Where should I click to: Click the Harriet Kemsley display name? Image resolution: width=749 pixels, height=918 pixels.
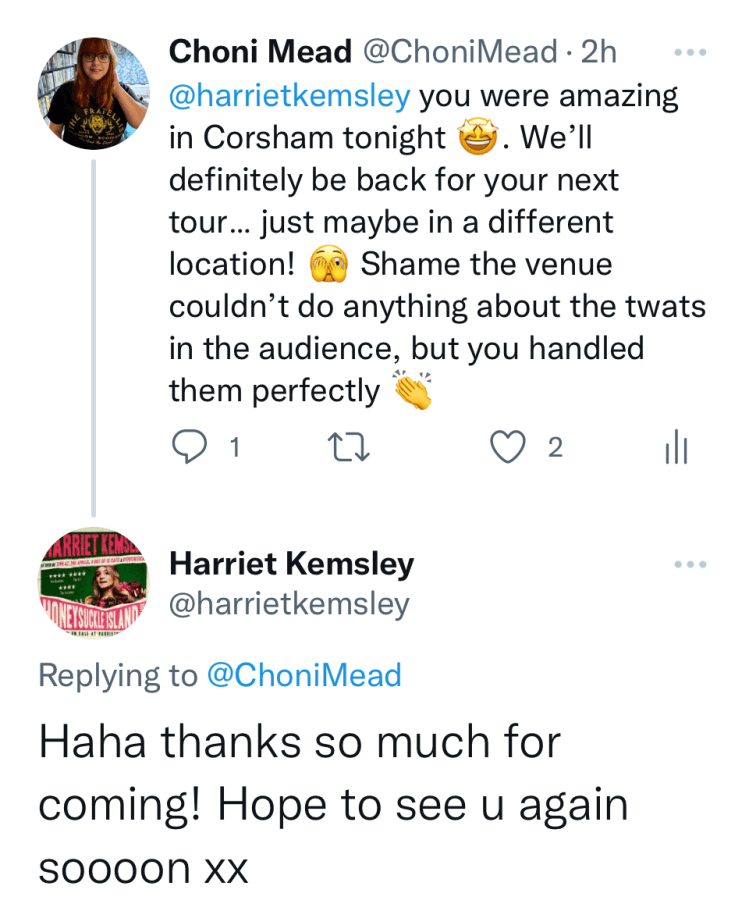pos(291,564)
